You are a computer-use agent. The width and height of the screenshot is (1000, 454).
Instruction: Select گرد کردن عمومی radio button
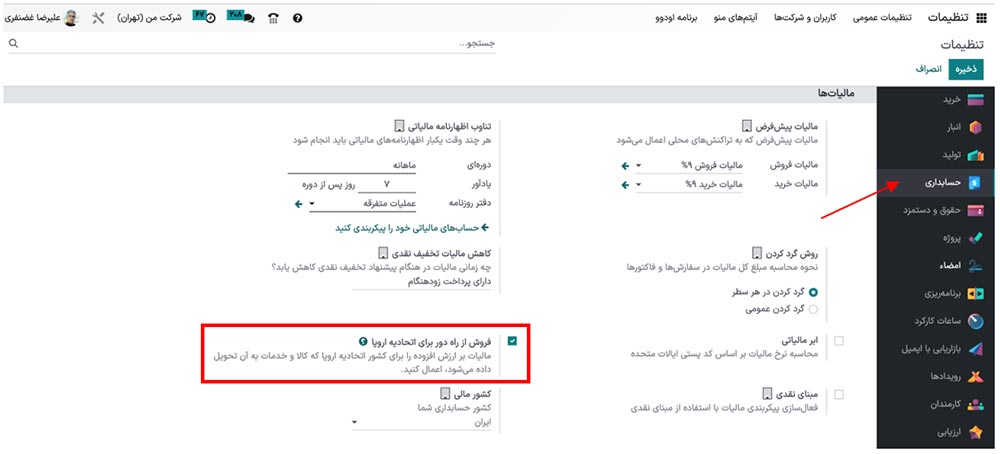(813, 310)
